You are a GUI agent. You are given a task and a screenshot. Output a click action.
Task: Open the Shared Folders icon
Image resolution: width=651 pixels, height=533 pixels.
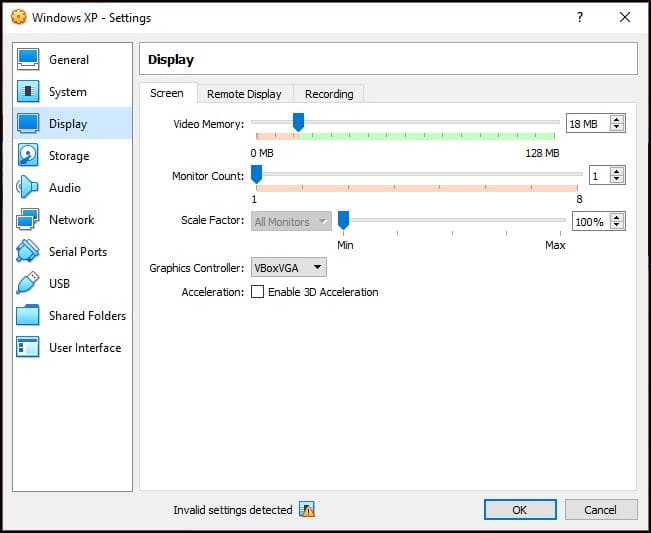(x=28, y=316)
